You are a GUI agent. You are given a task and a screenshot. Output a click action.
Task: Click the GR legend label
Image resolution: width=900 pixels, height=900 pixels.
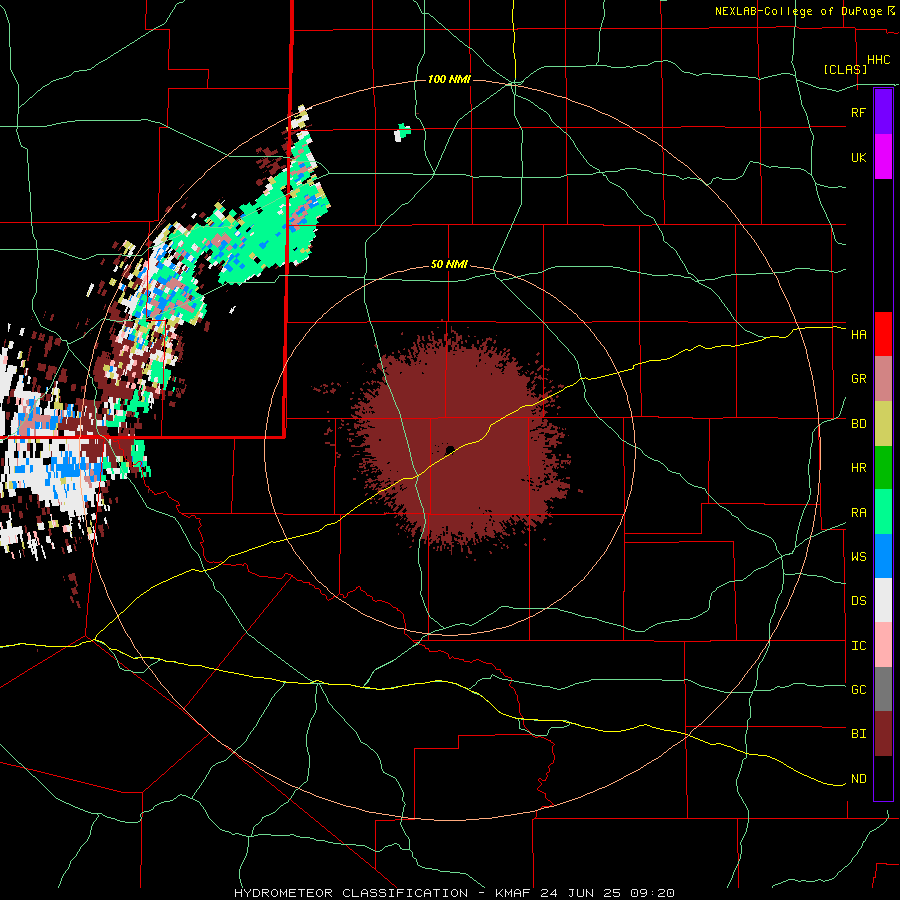coord(858,379)
